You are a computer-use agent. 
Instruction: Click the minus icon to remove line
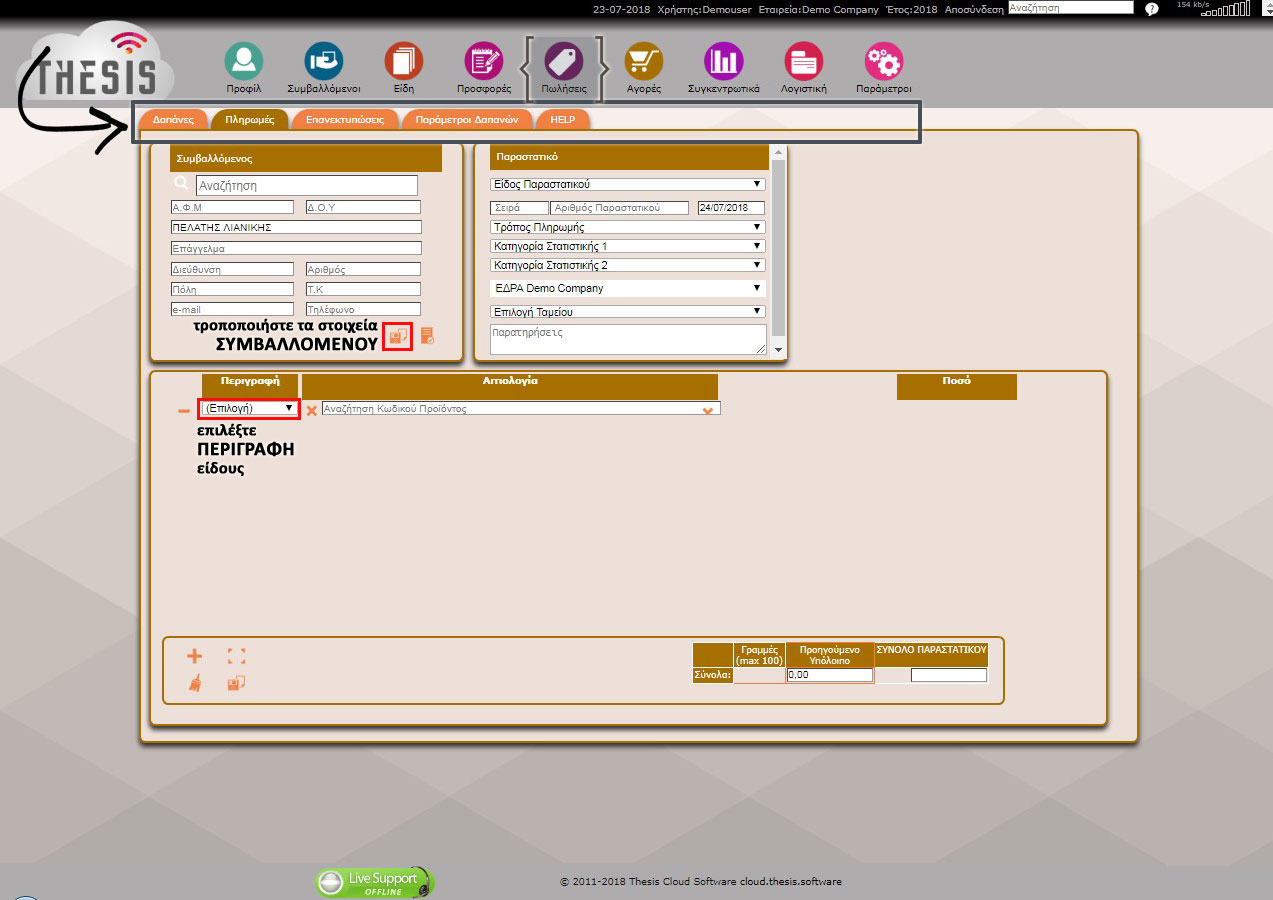tap(184, 410)
